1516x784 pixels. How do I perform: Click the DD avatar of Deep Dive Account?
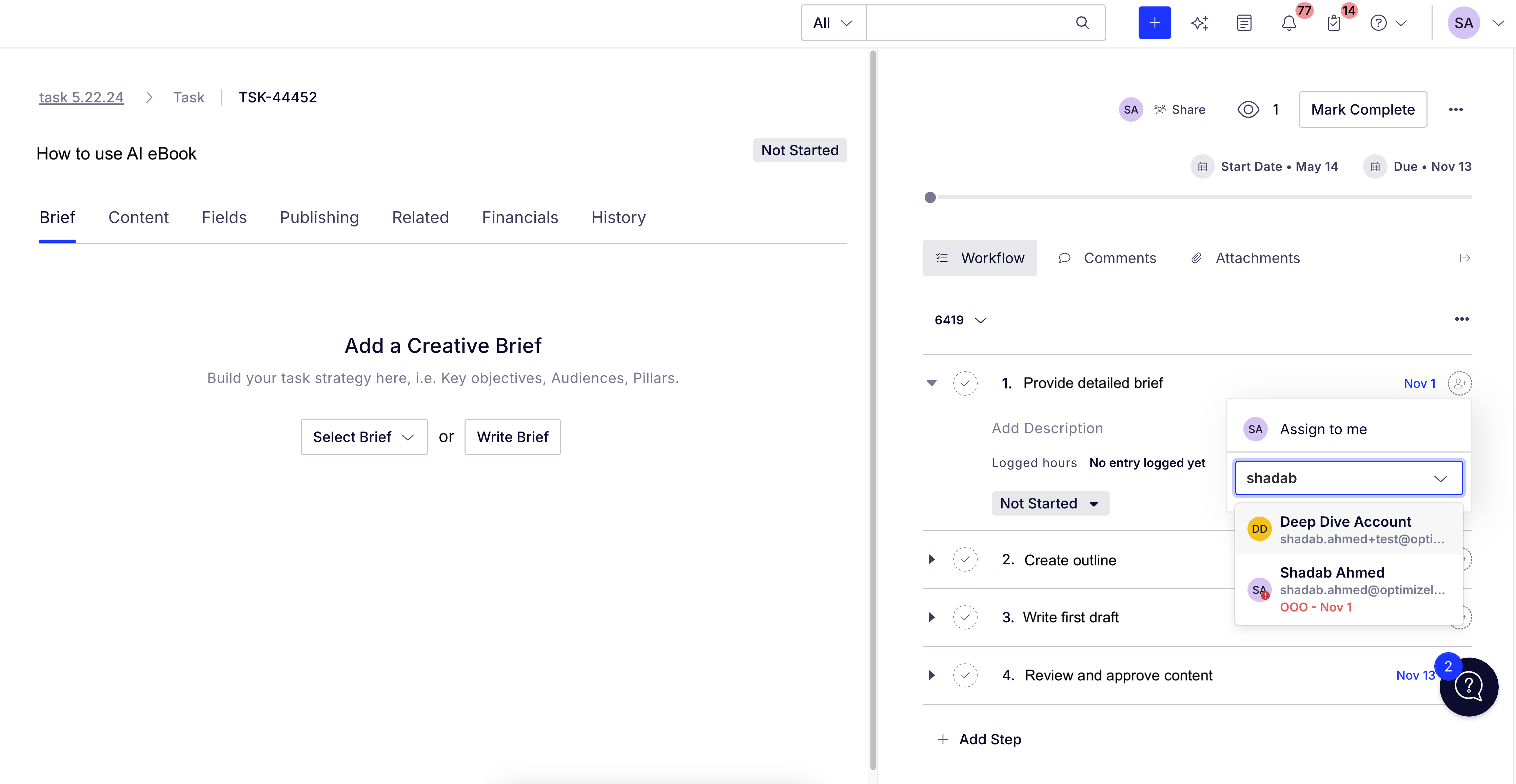tap(1259, 529)
